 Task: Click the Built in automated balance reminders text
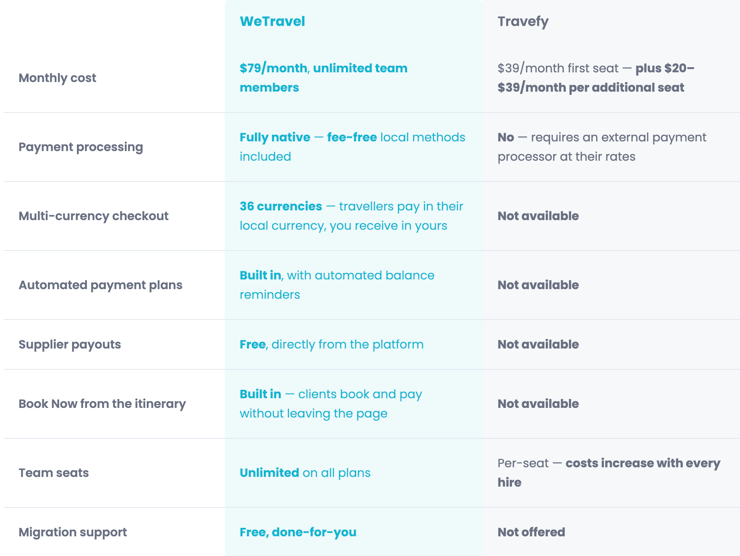pos(336,285)
